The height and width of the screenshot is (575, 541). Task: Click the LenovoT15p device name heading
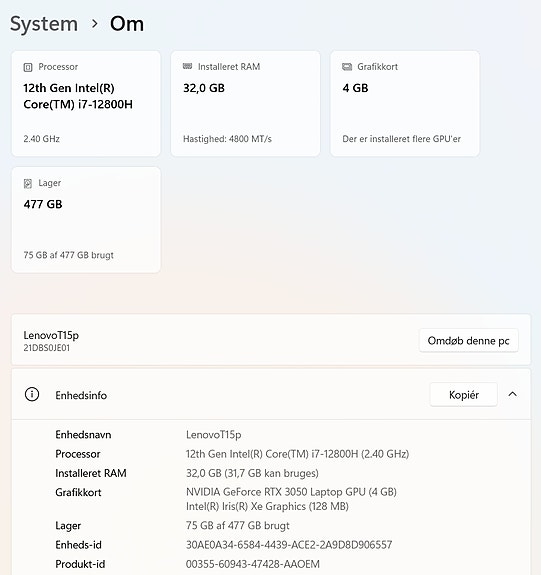[x=51, y=335]
